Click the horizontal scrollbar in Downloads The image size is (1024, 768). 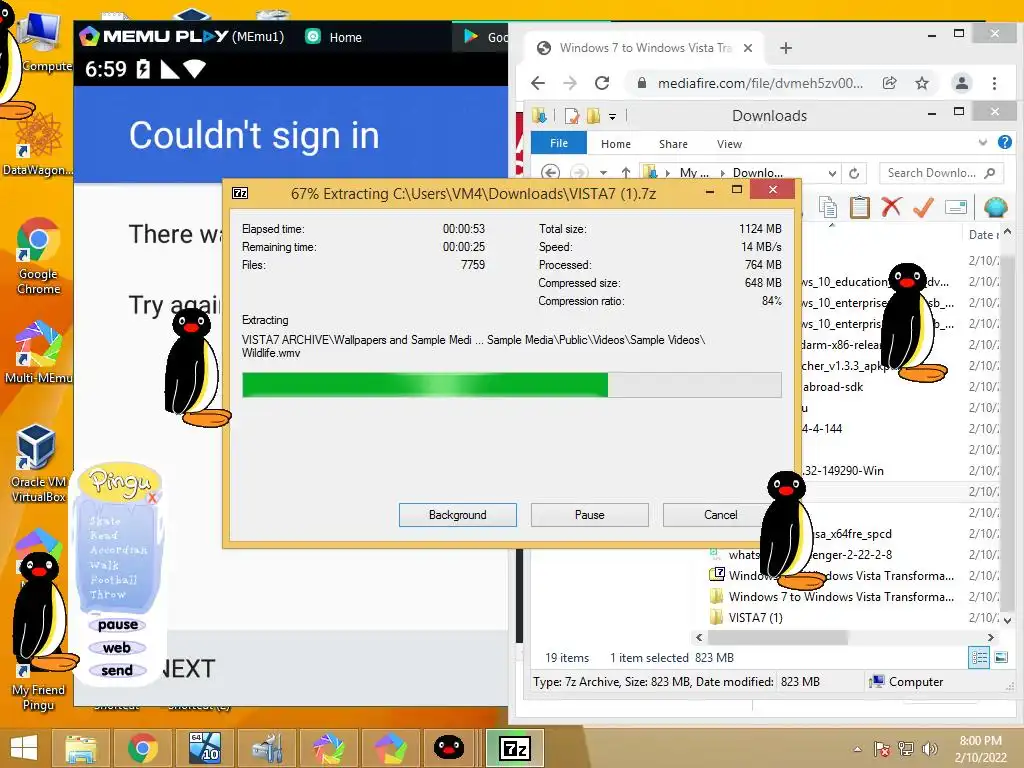[x=777, y=637]
